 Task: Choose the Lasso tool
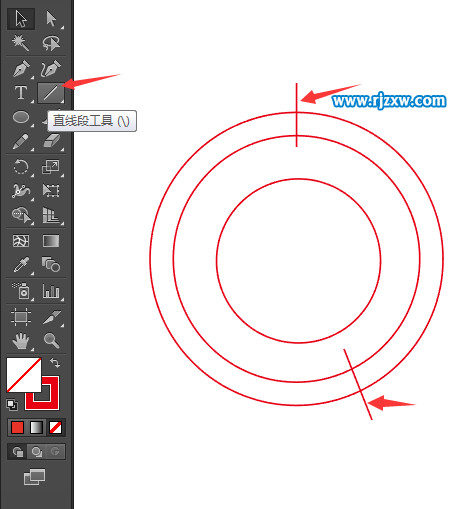point(51,43)
